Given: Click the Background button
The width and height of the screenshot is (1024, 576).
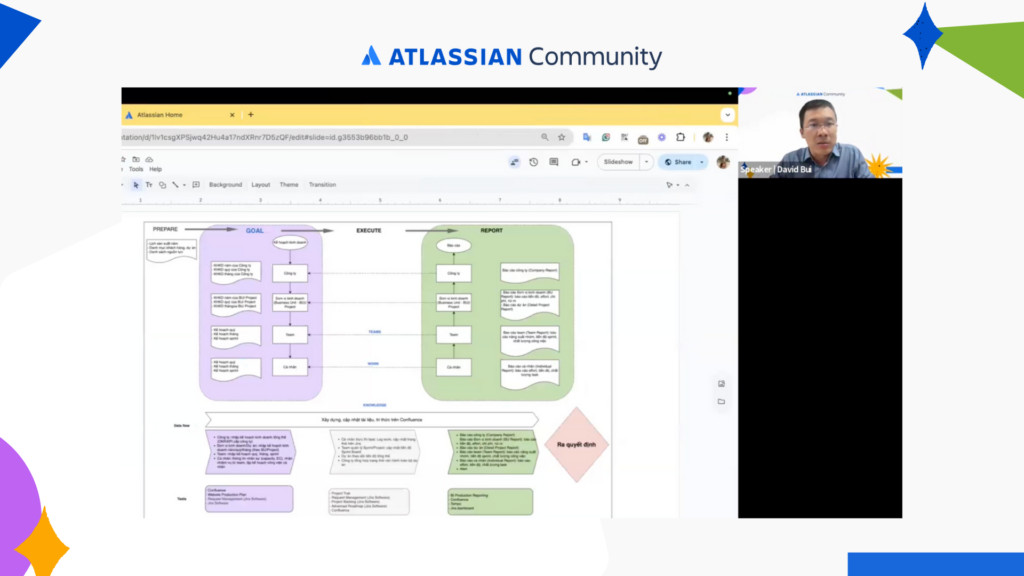Looking at the screenshot, I should click(x=225, y=185).
